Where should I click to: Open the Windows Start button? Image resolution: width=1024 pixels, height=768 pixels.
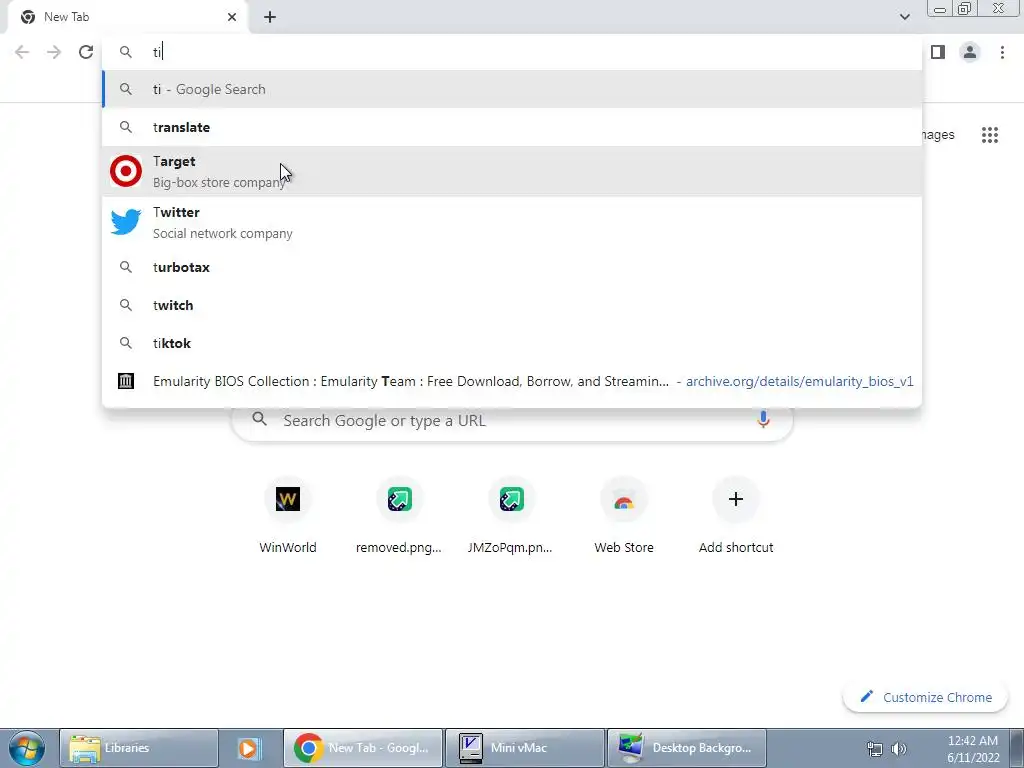[x=27, y=748]
